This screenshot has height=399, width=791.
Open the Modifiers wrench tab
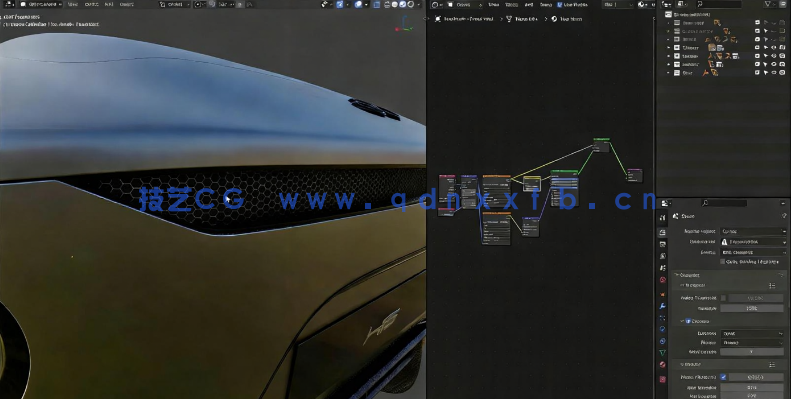(x=662, y=306)
